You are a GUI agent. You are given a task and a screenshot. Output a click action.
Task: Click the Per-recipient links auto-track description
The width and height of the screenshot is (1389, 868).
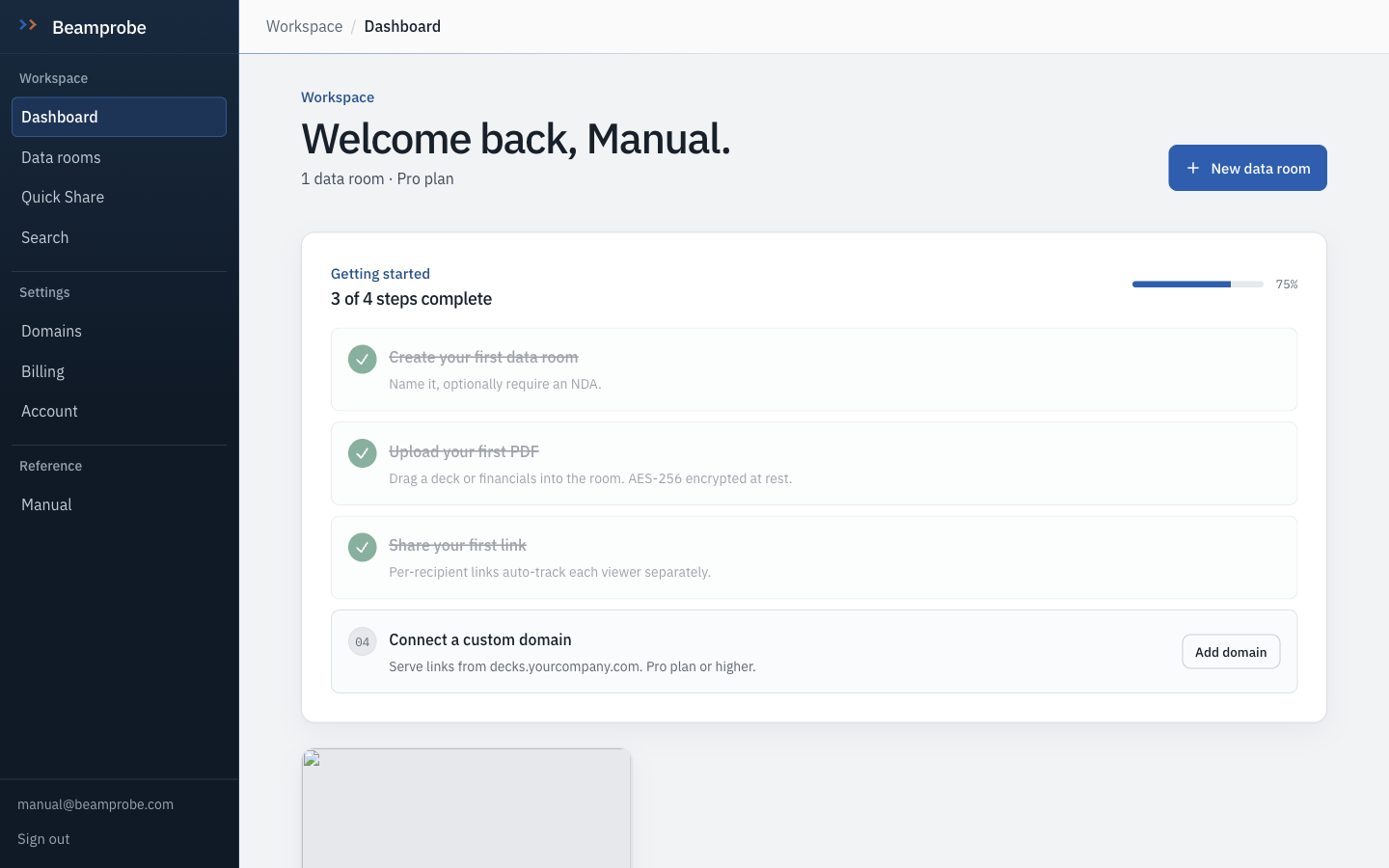(x=550, y=572)
